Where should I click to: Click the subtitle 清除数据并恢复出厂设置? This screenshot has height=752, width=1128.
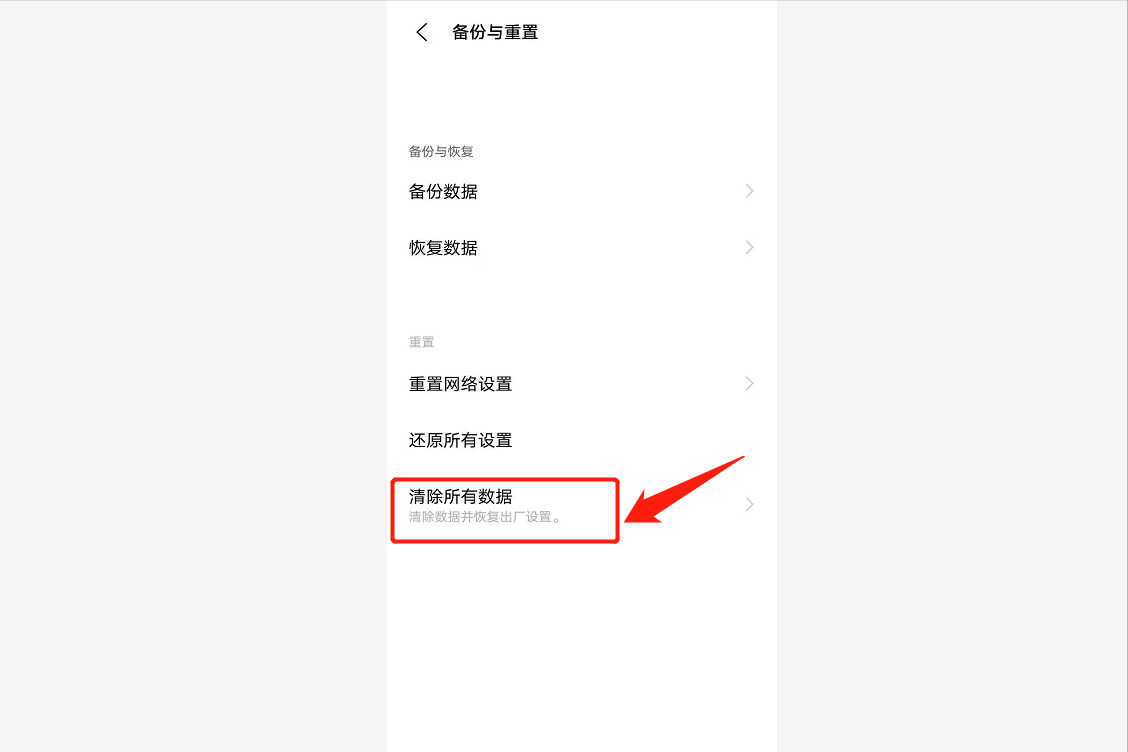coord(484,517)
